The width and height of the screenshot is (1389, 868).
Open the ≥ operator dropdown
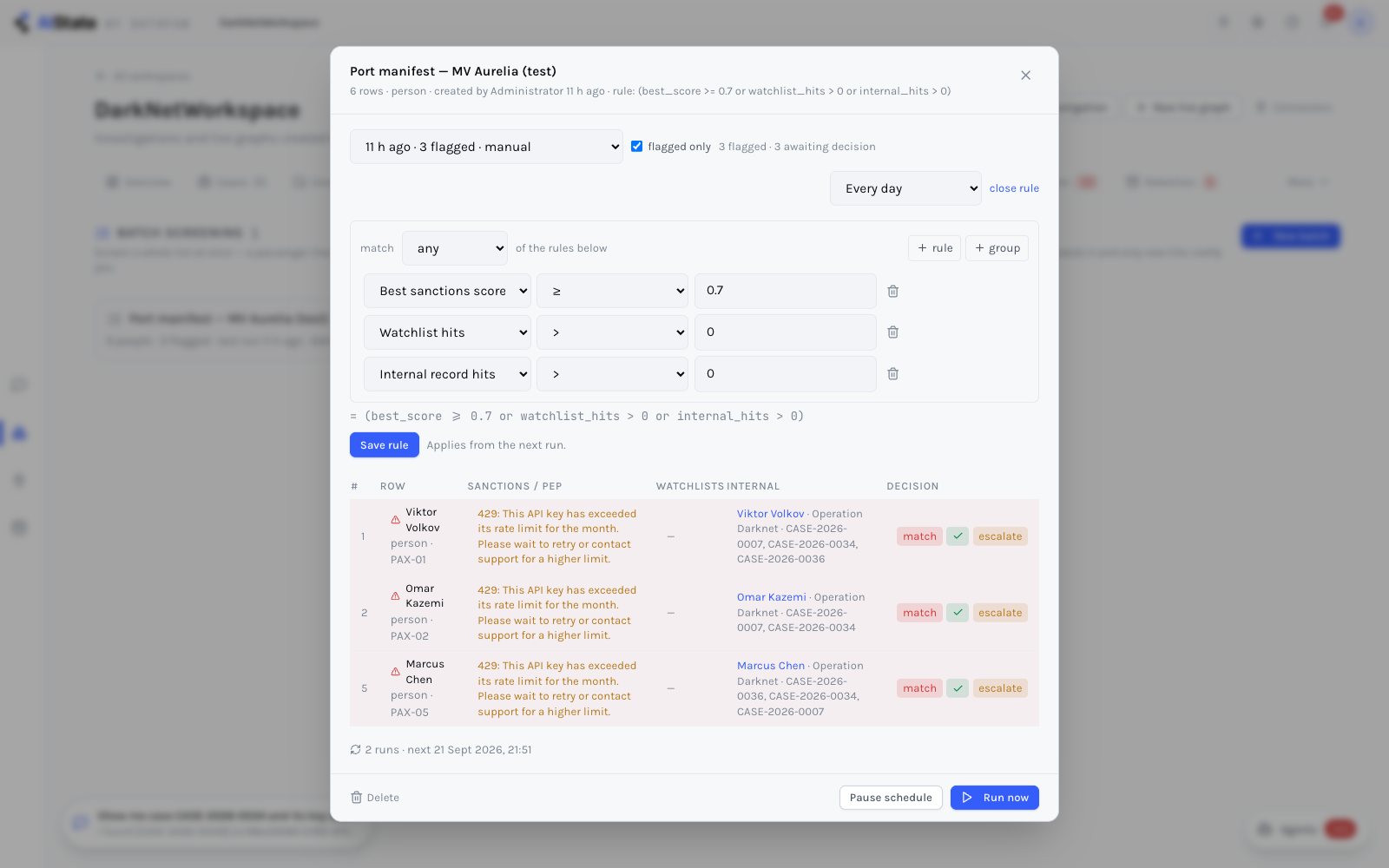coord(612,291)
